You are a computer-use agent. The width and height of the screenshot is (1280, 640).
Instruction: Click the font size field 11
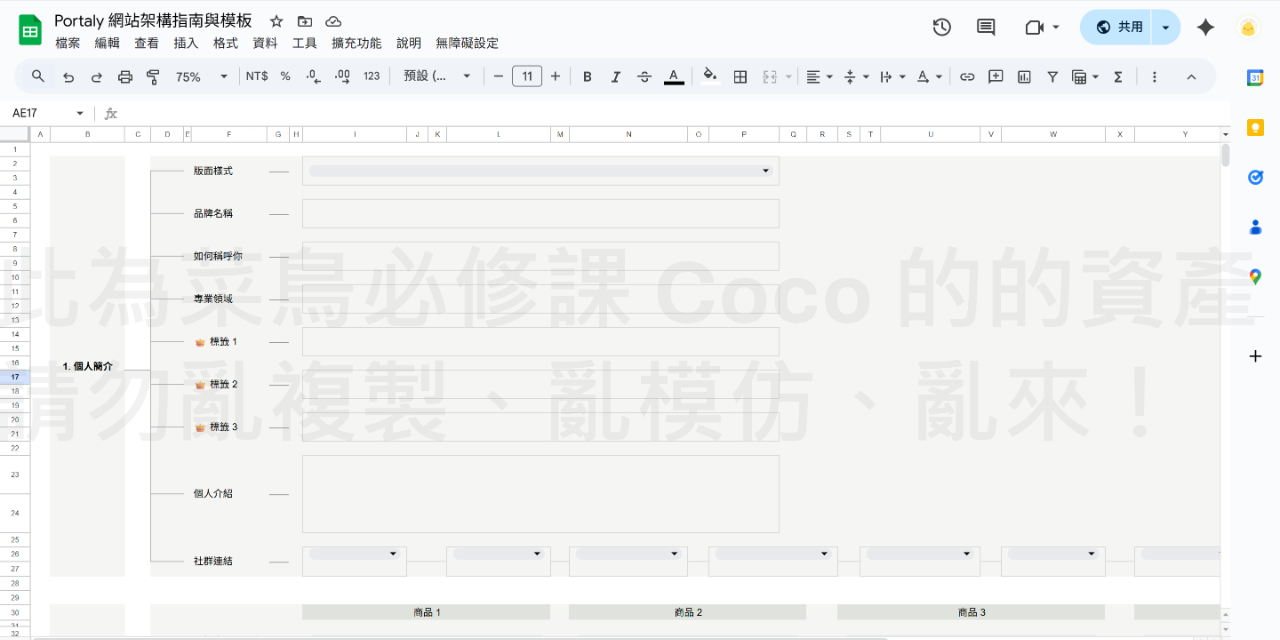click(527, 76)
